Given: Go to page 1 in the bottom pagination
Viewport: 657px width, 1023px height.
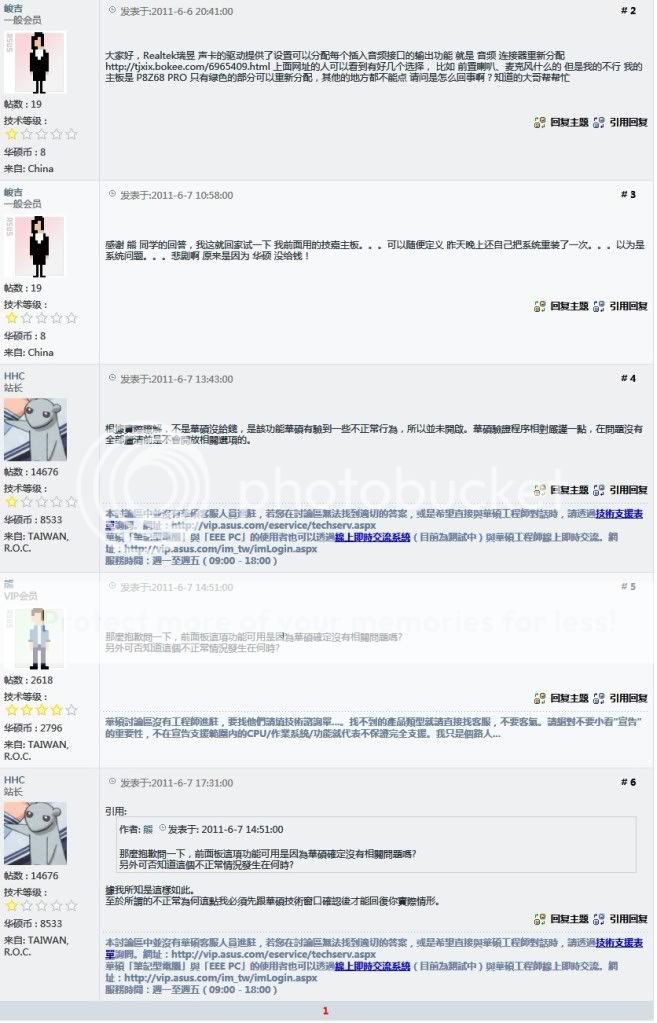Looking at the screenshot, I should 326,1011.
